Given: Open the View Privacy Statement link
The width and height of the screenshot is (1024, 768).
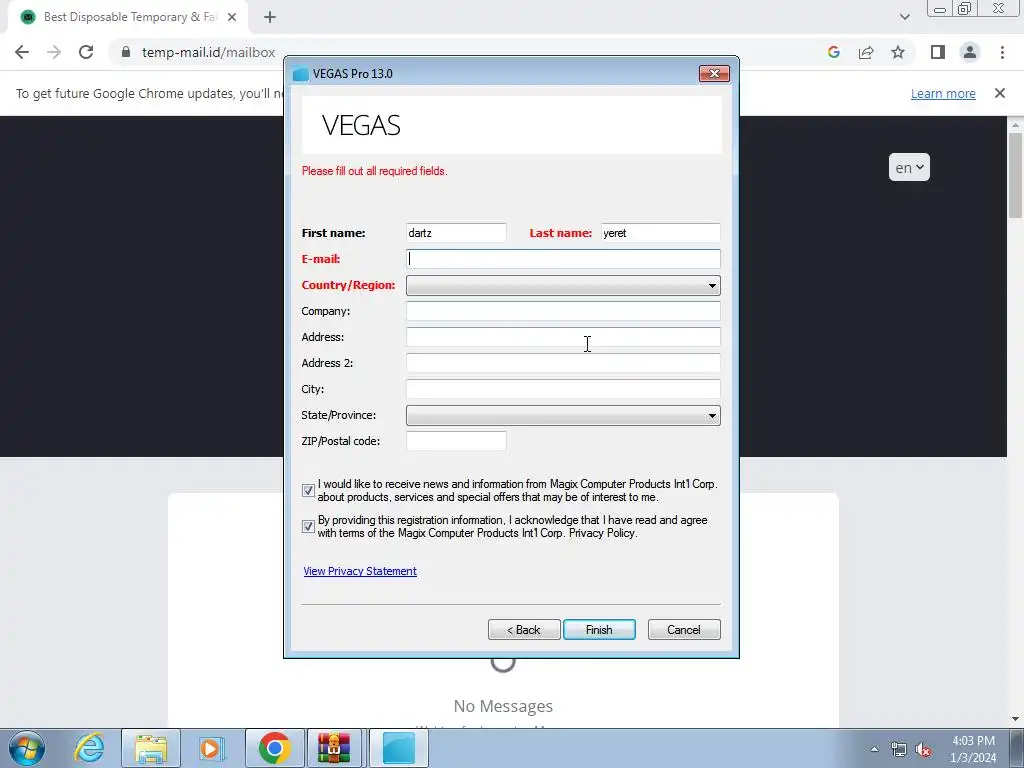Looking at the screenshot, I should [x=360, y=571].
